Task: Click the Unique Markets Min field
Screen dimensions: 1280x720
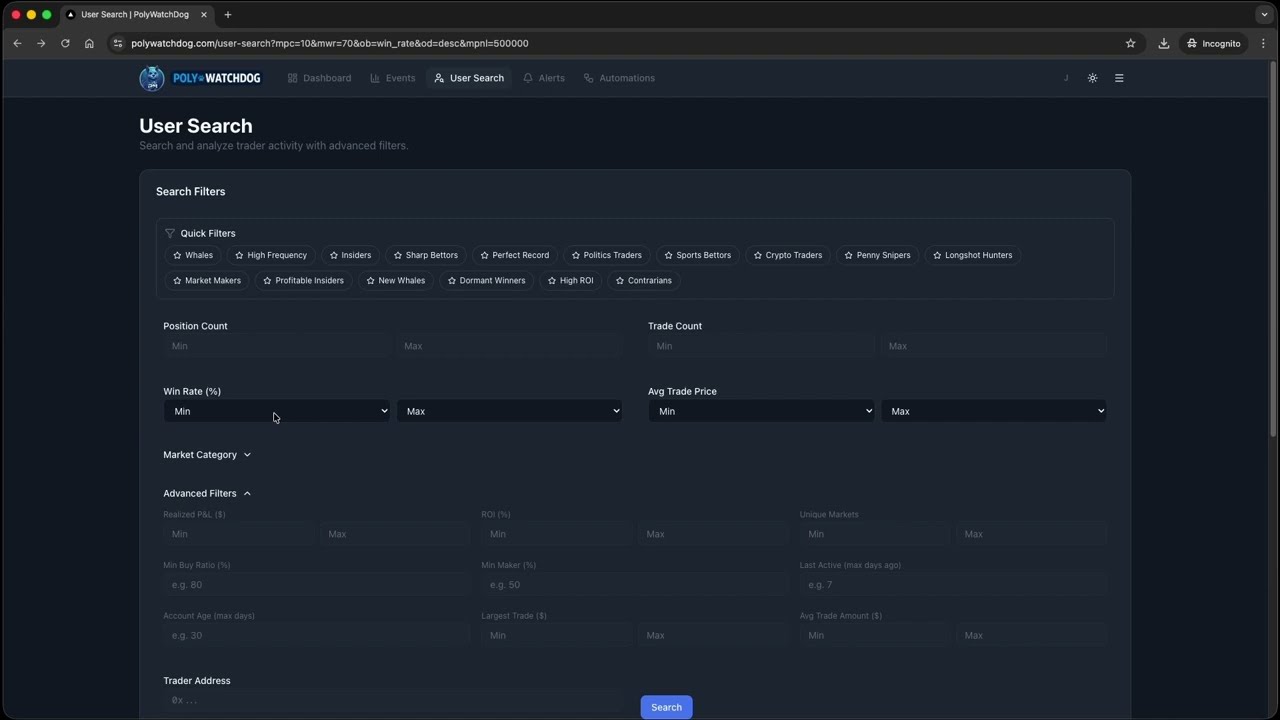Action: pos(874,534)
